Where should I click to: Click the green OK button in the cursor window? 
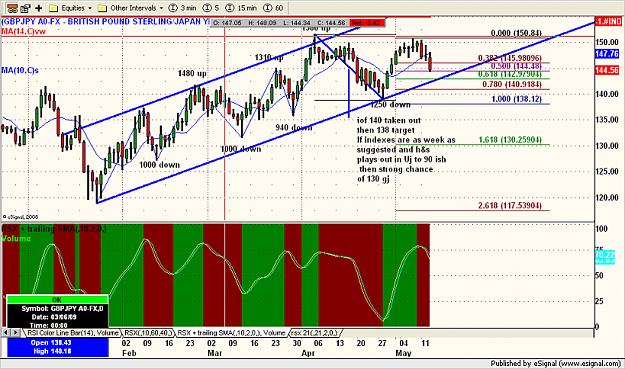pos(57,300)
